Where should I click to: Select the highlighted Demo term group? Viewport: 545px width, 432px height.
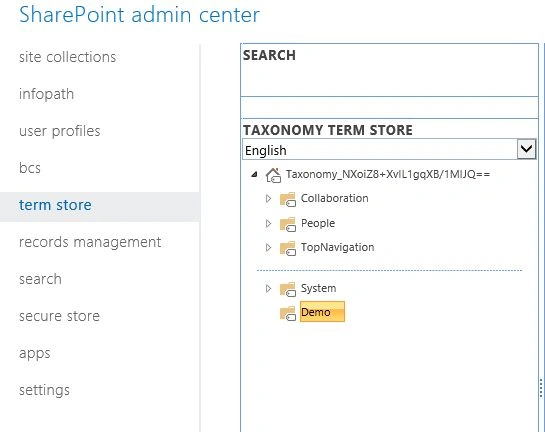[322, 312]
